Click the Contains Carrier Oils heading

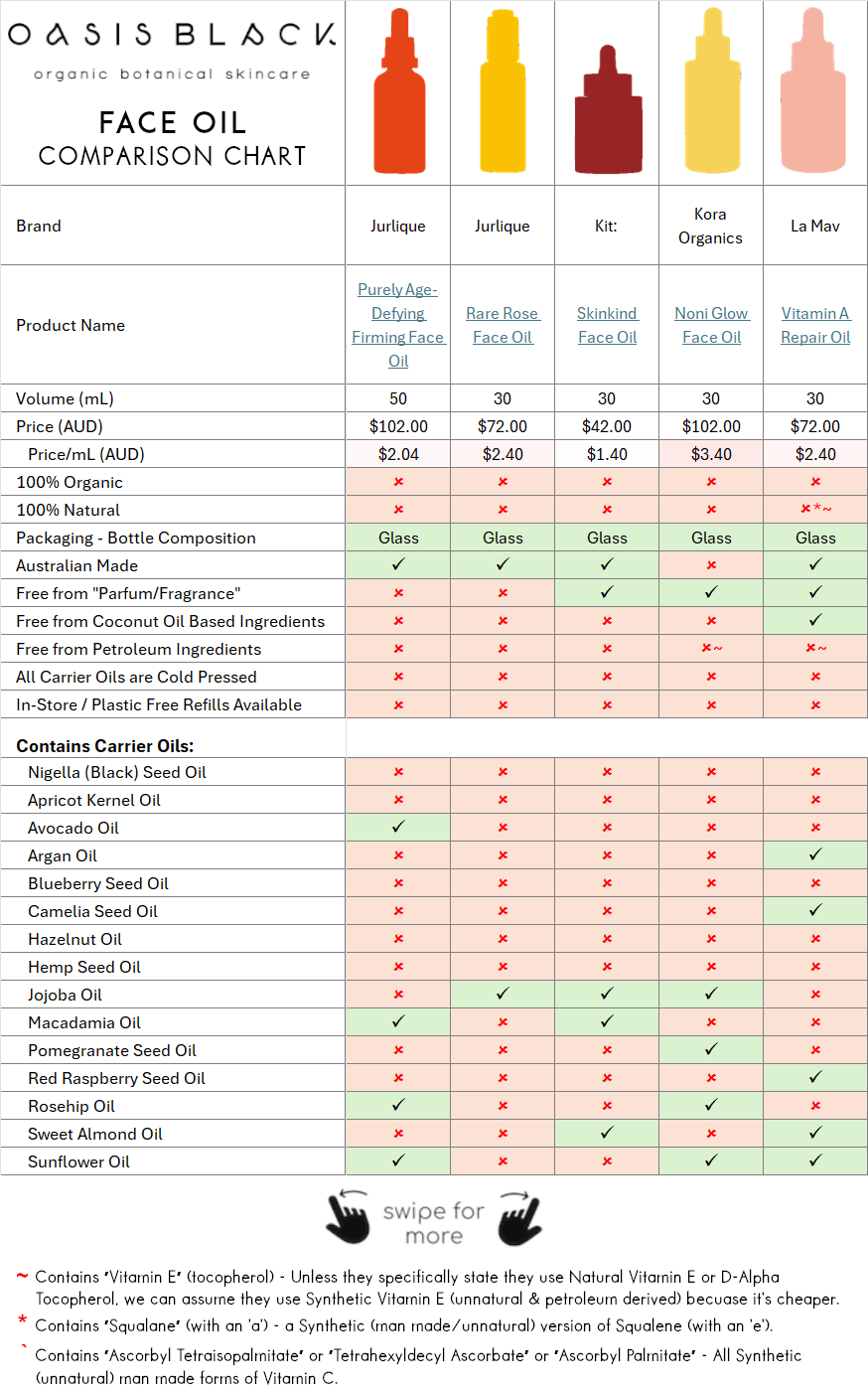[x=105, y=746]
